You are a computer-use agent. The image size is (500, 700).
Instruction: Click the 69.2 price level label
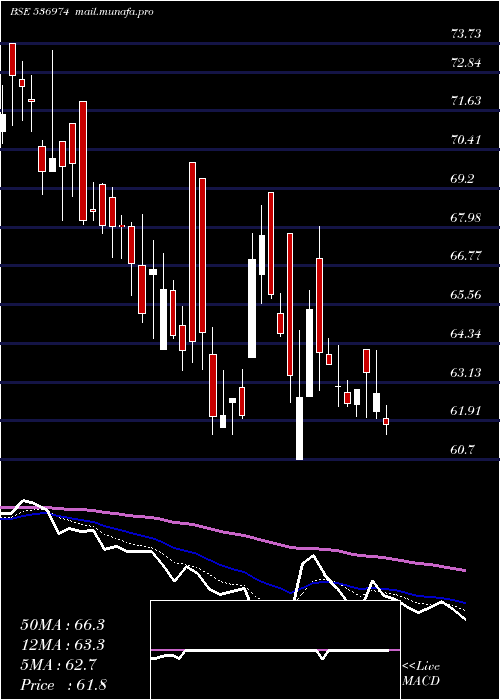click(462, 179)
